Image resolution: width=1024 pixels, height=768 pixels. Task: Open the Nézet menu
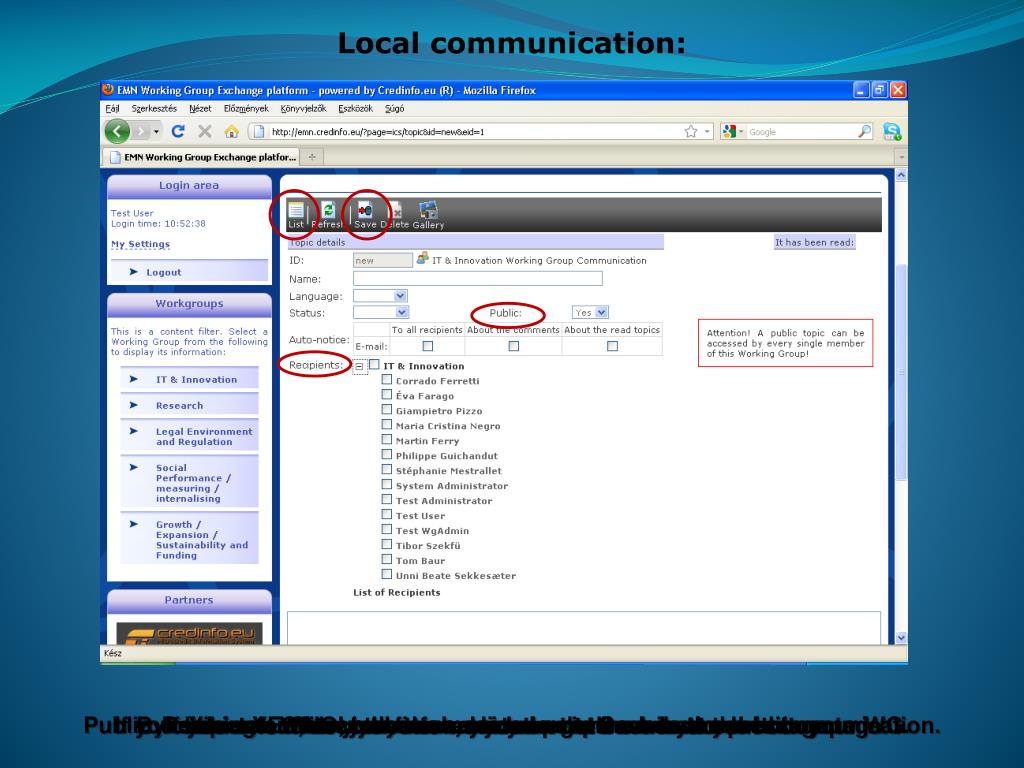pyautogui.click(x=200, y=108)
